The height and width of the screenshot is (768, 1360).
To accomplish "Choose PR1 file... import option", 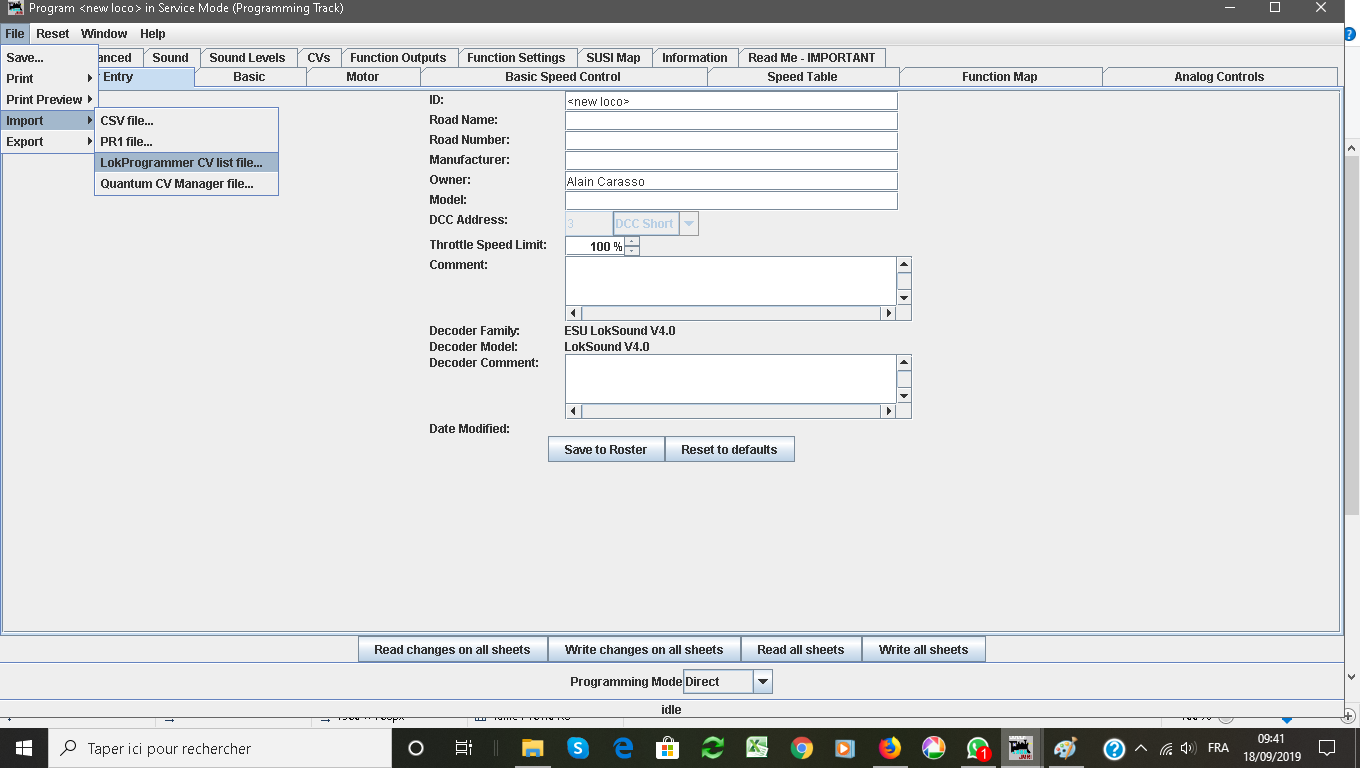I will 186,141.
